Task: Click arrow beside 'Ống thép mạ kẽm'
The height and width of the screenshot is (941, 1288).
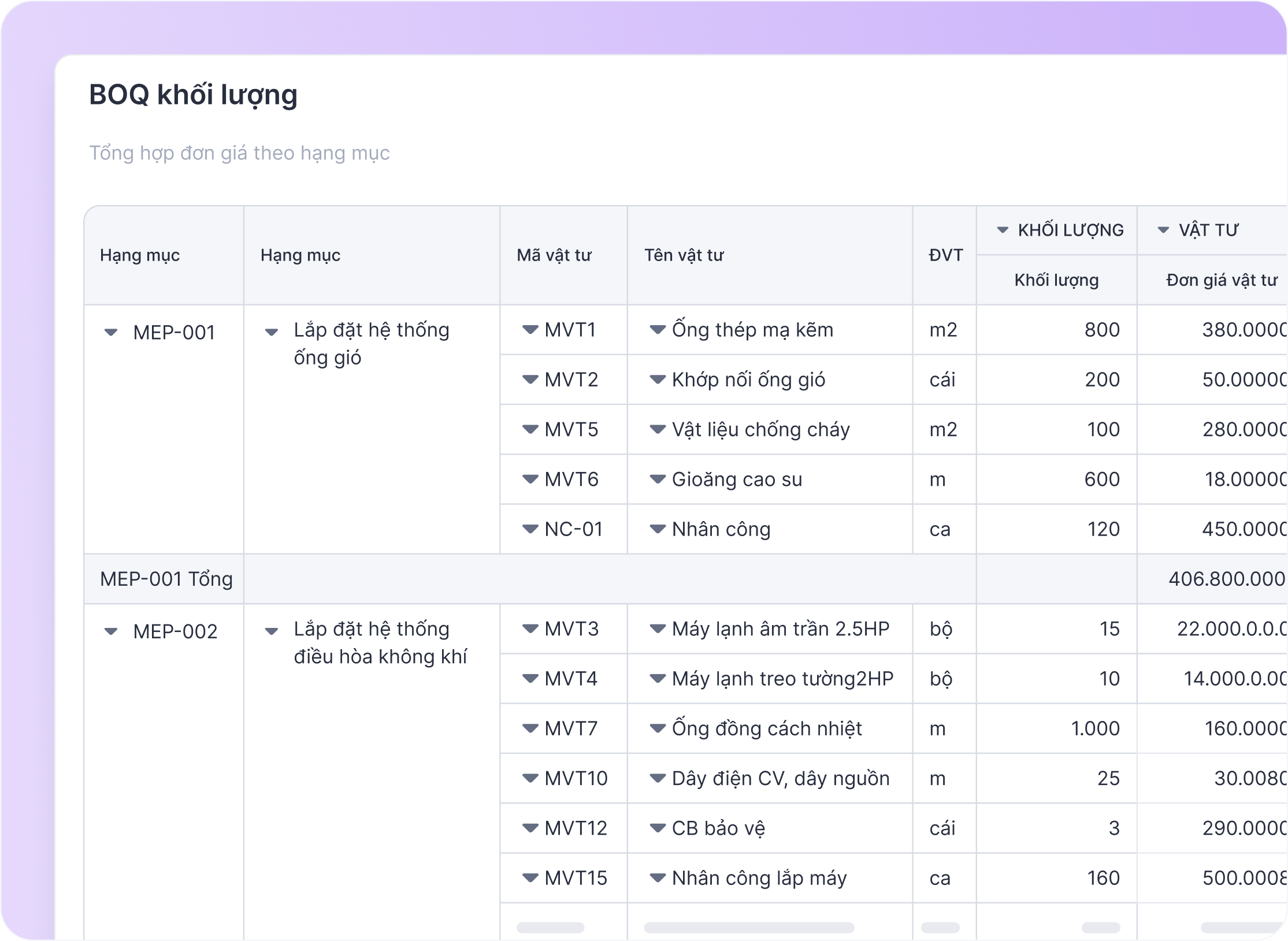Action: click(658, 330)
